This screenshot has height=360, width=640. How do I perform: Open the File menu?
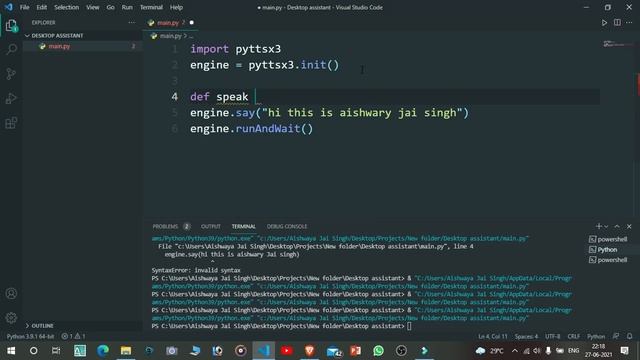(24, 7)
